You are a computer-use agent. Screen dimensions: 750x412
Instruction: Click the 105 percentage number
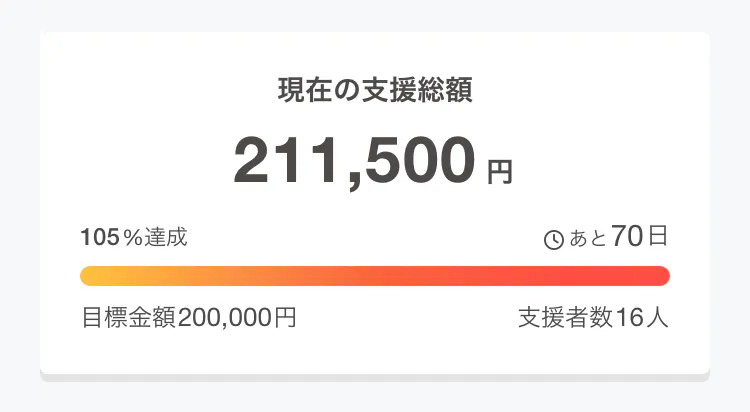(99, 238)
